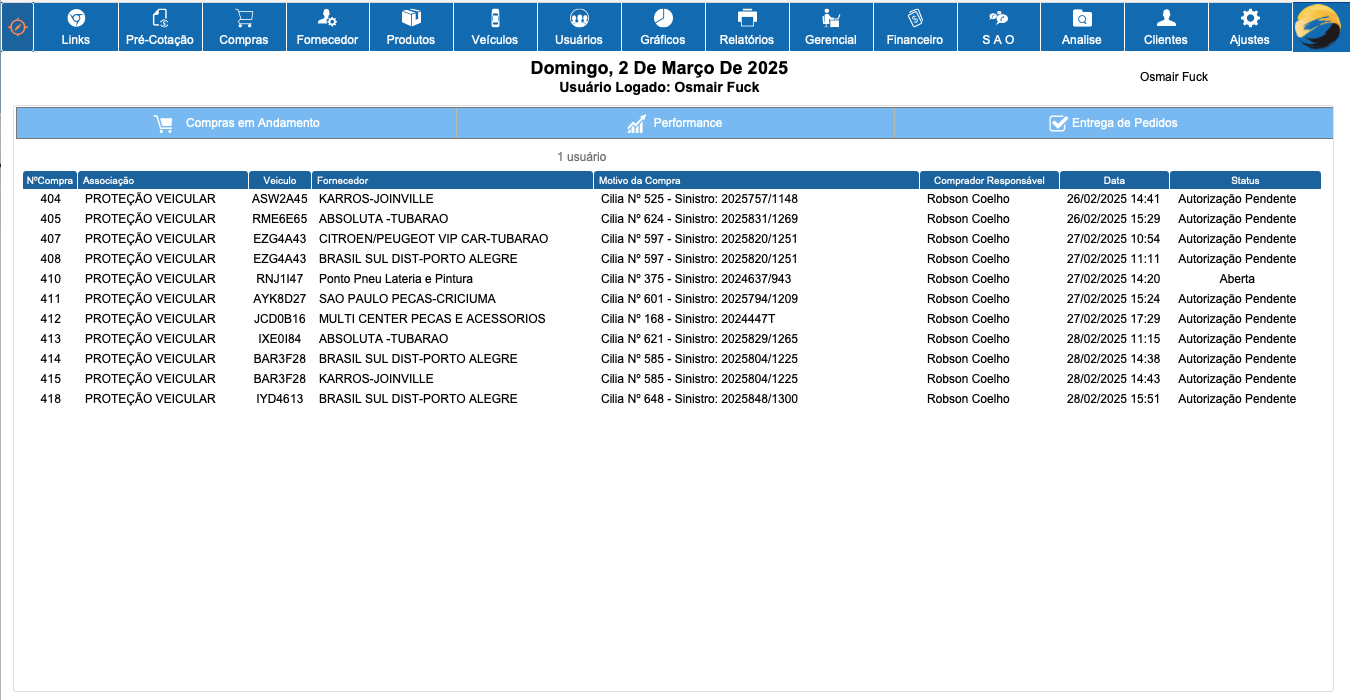
Task: Click the company logo at top right
Action: coord(1318,27)
